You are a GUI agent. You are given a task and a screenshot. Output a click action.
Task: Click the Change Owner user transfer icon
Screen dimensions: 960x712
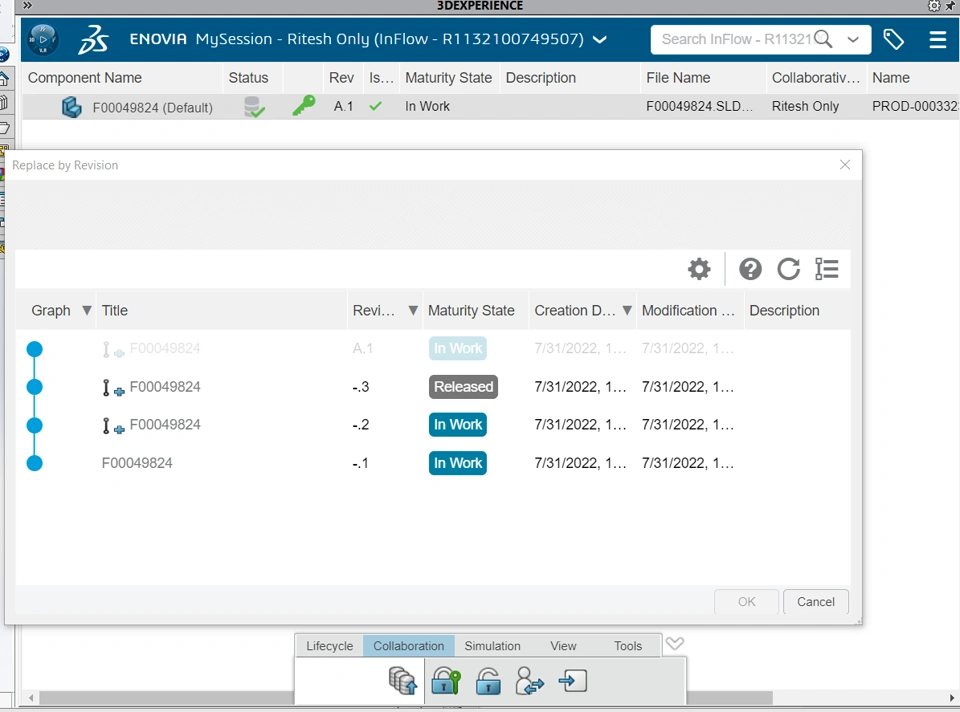click(x=530, y=680)
